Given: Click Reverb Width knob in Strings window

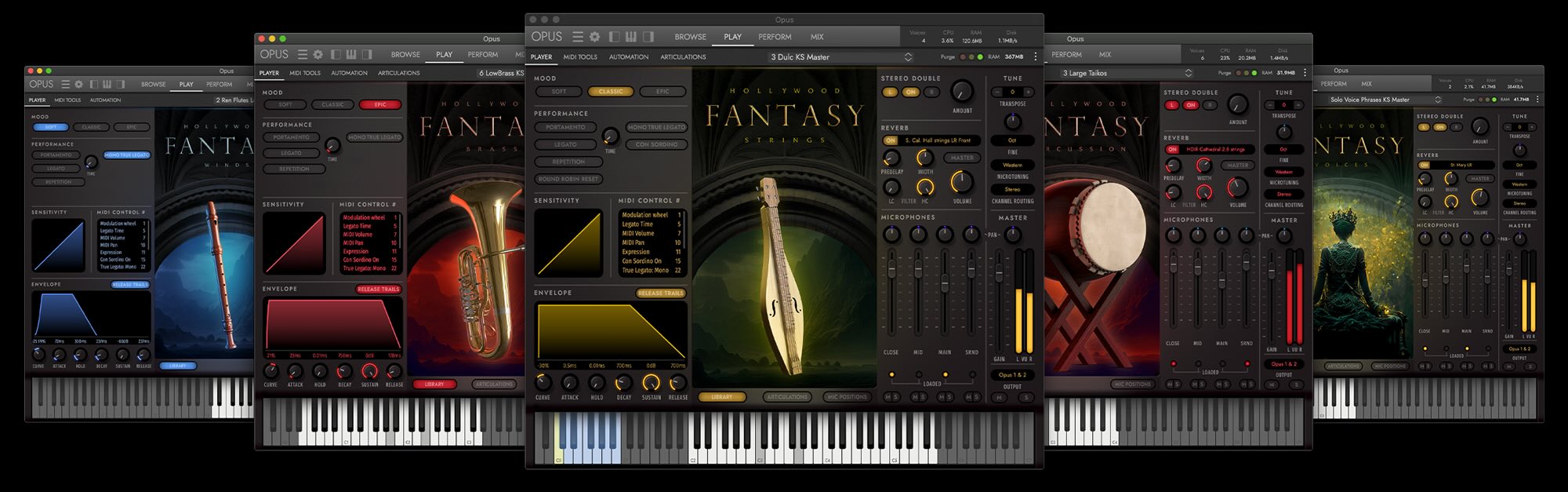Looking at the screenshot, I should pyautogui.click(x=925, y=158).
